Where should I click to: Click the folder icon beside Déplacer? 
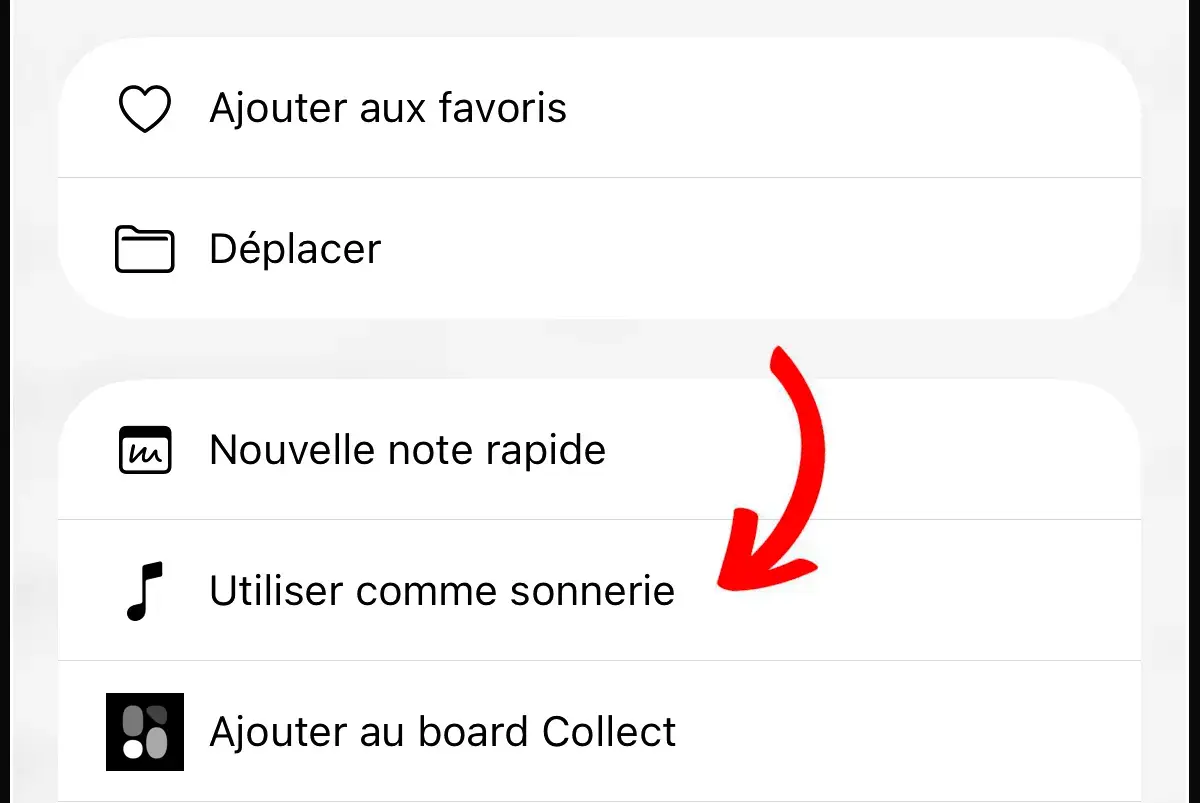coord(144,249)
